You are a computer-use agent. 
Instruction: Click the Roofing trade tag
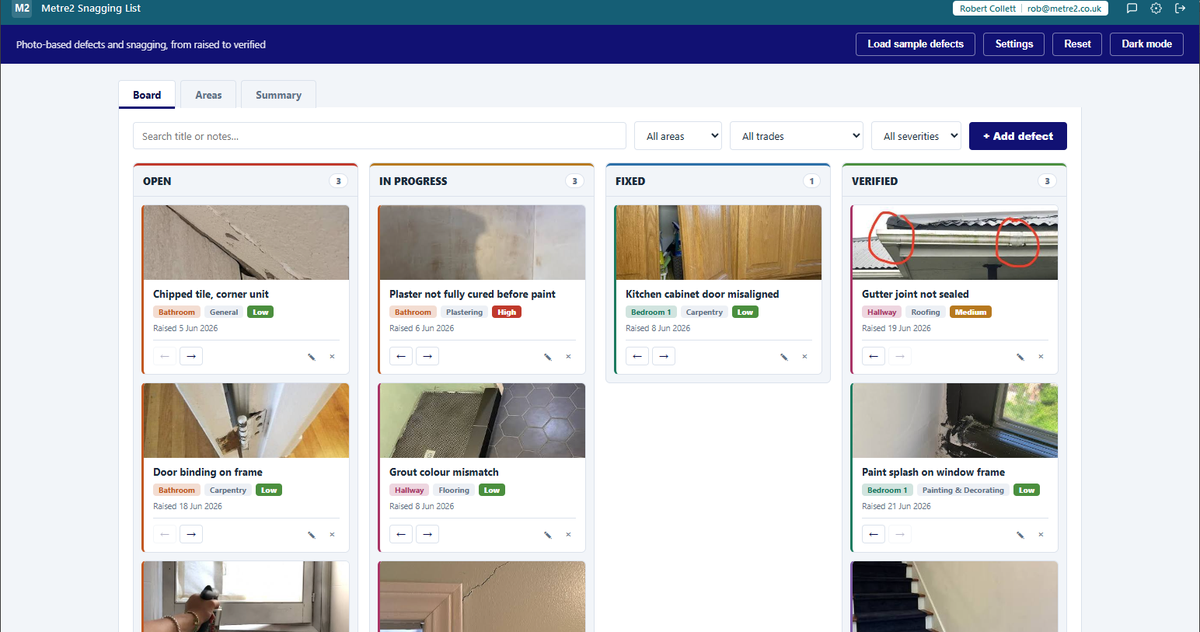[926, 312]
